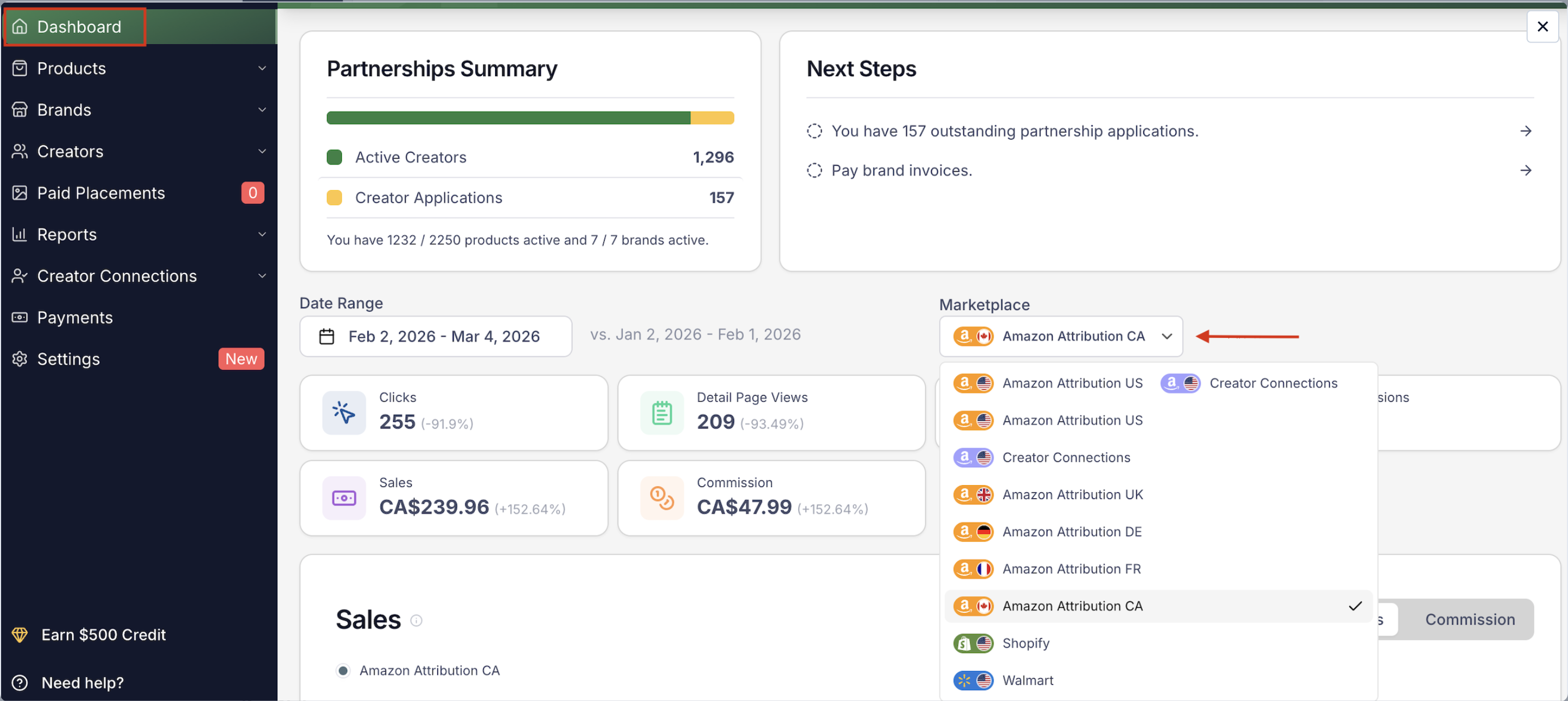Viewport: 1568px width, 701px height.
Task: Click the Detail Page Views clipboard icon
Action: (x=662, y=413)
